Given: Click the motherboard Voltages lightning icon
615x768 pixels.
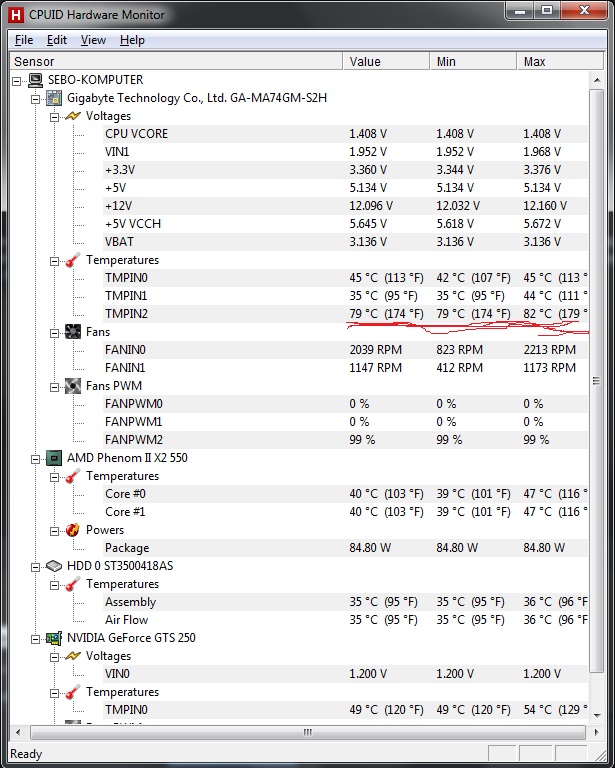Looking at the screenshot, I should 73,116.
